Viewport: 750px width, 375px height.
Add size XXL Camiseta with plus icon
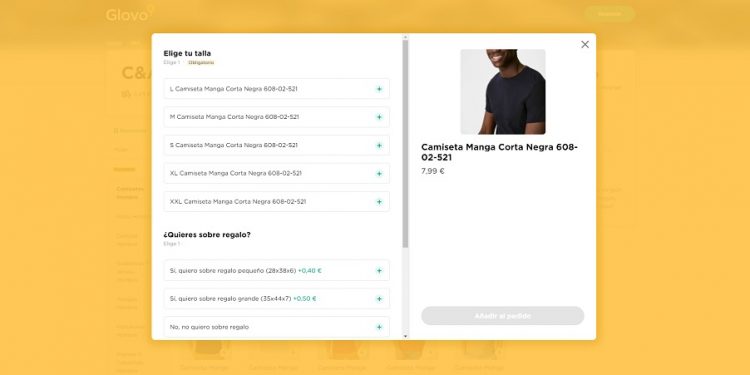(x=379, y=202)
